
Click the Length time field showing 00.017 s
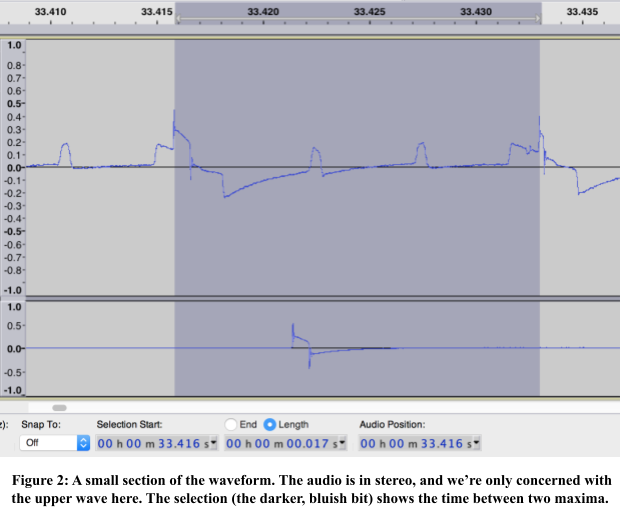click(281, 443)
